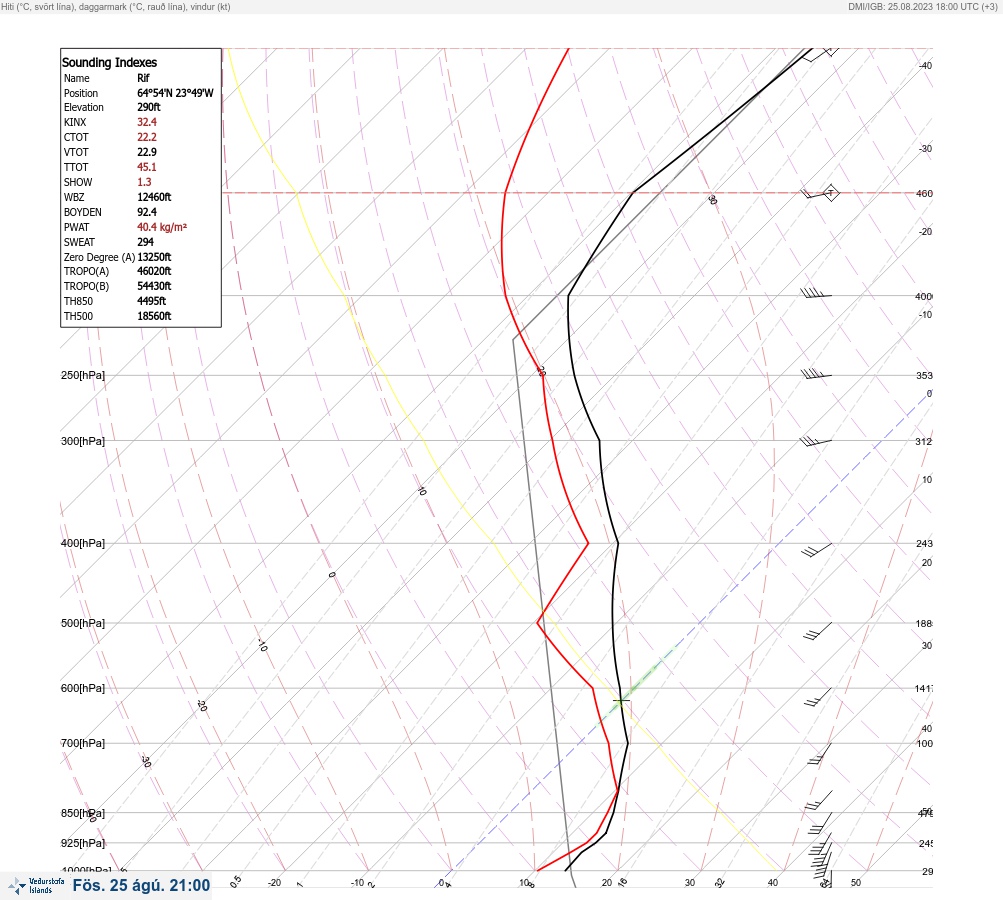Click the Elevation value 290ft

coord(149,107)
